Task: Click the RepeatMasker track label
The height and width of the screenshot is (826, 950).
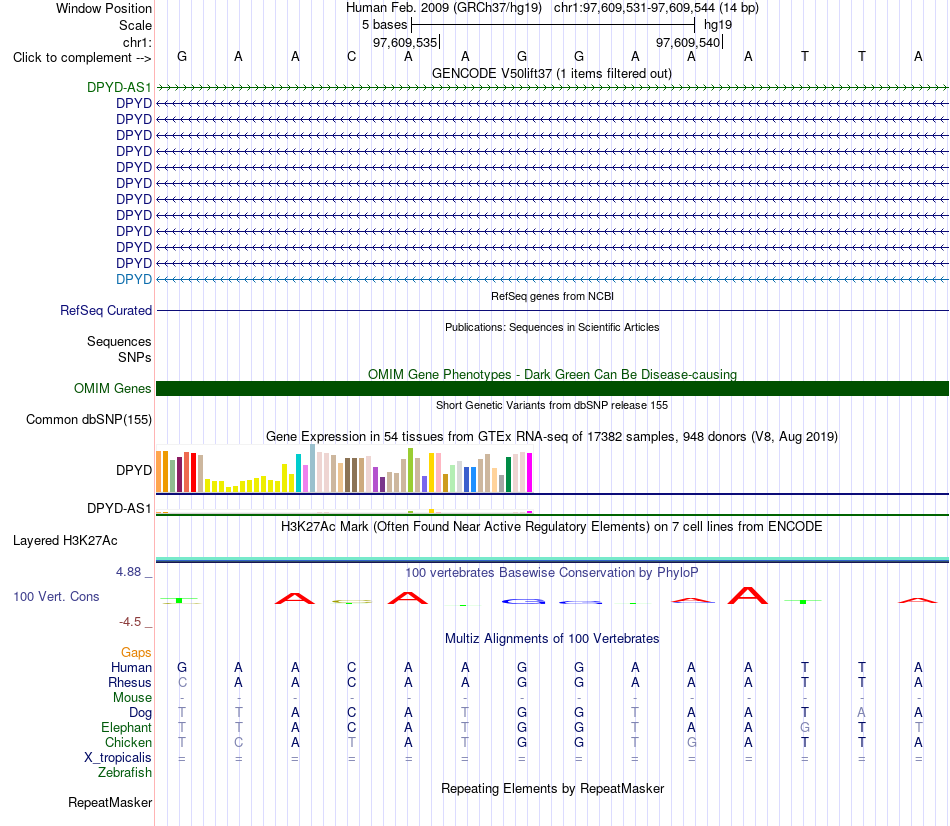Action: (110, 802)
